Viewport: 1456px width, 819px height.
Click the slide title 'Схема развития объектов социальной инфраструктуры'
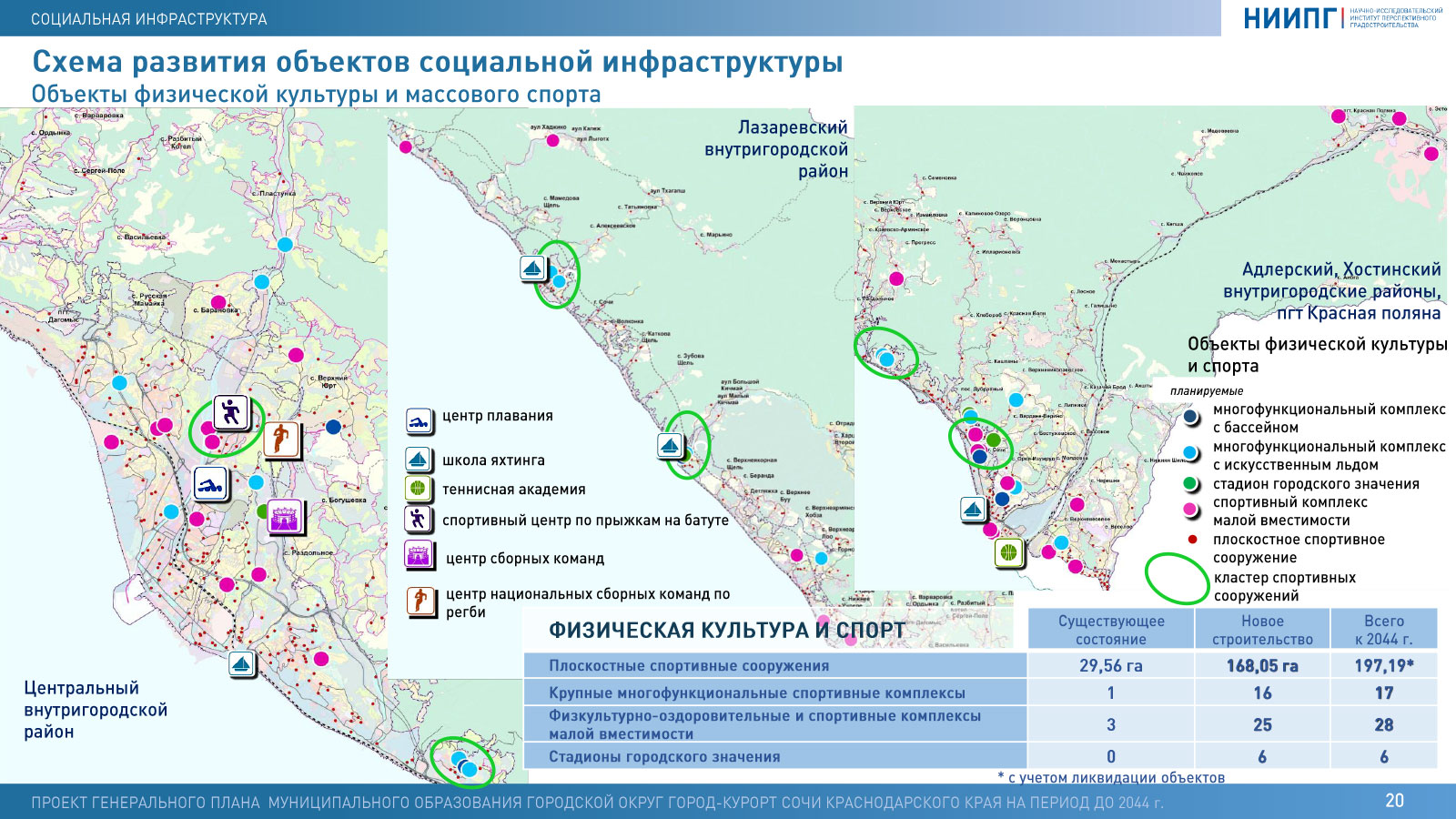(x=438, y=62)
